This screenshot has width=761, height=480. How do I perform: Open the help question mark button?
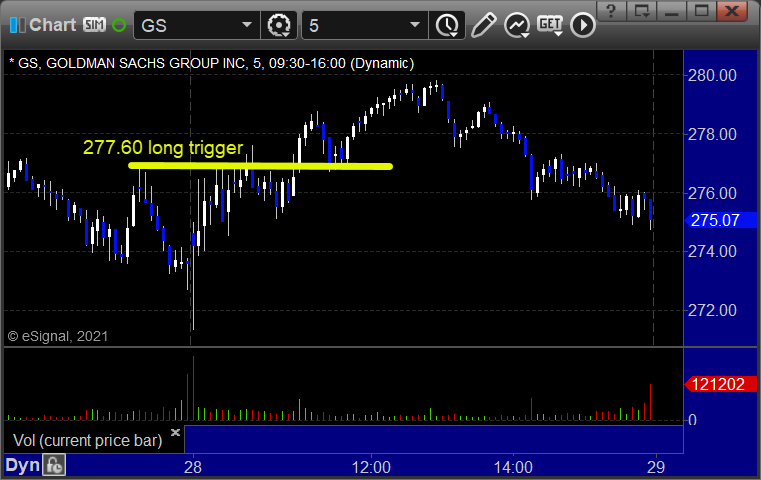(611, 11)
